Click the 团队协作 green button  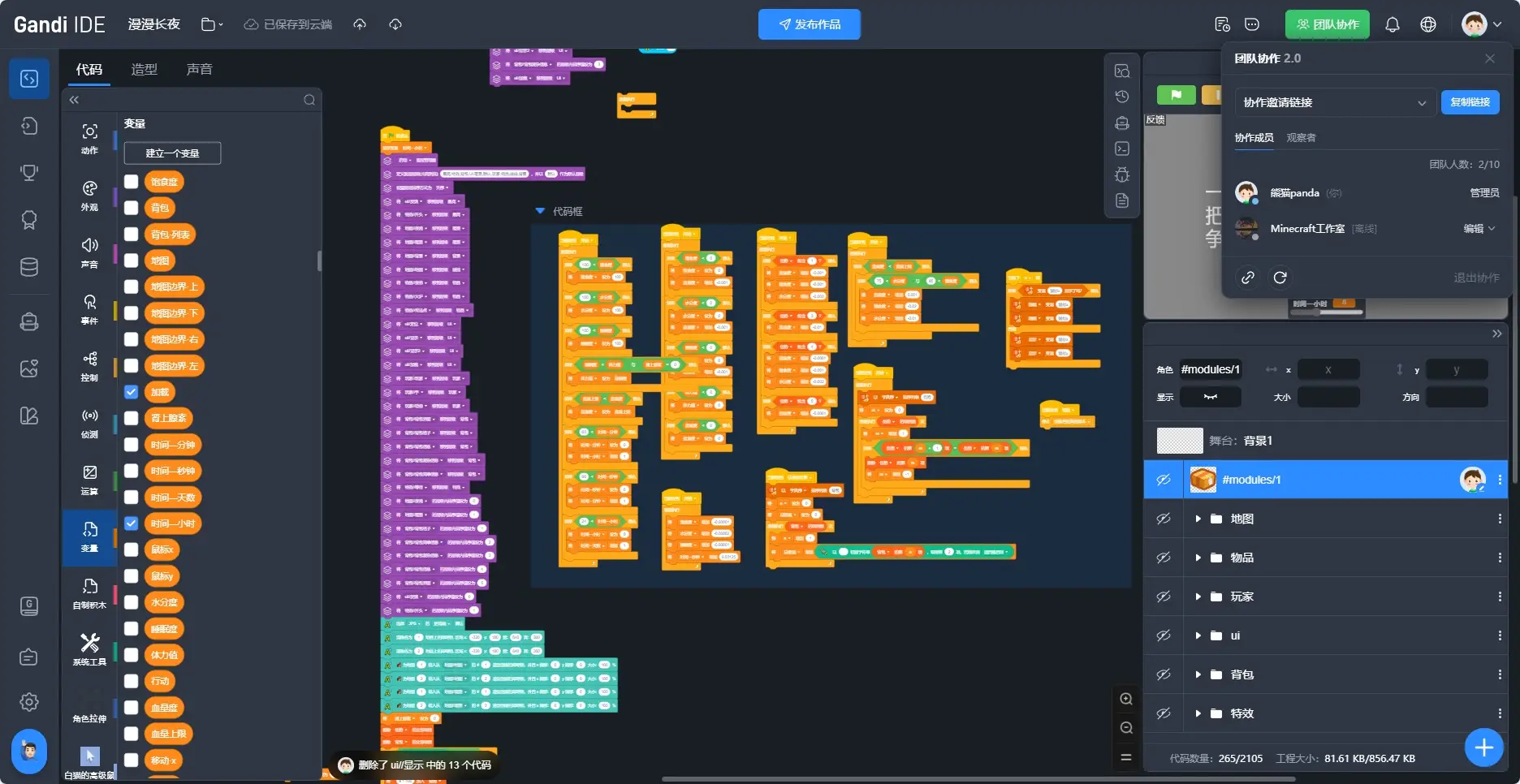1328,24
